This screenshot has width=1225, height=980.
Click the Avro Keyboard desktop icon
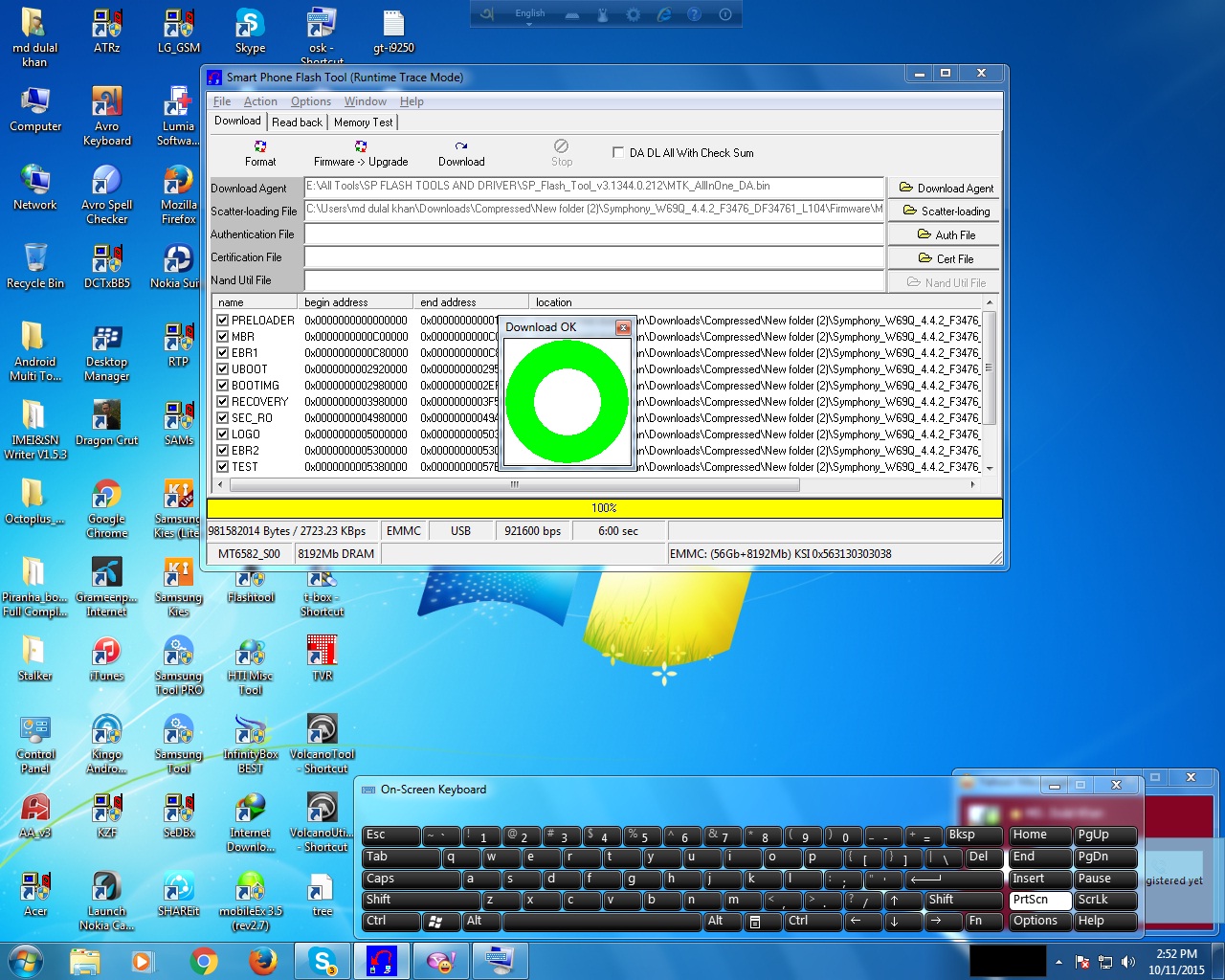(x=106, y=117)
